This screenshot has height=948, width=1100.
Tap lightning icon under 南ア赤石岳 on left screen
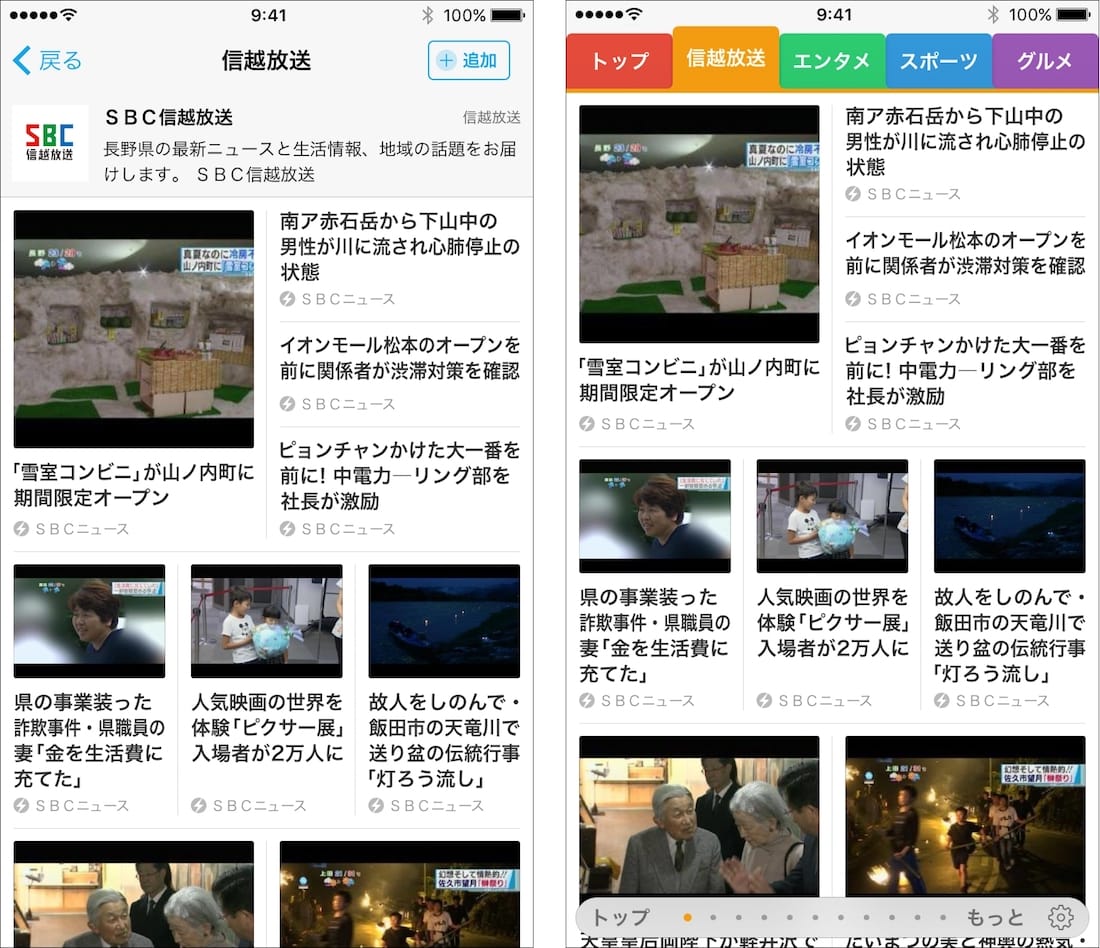point(287,299)
